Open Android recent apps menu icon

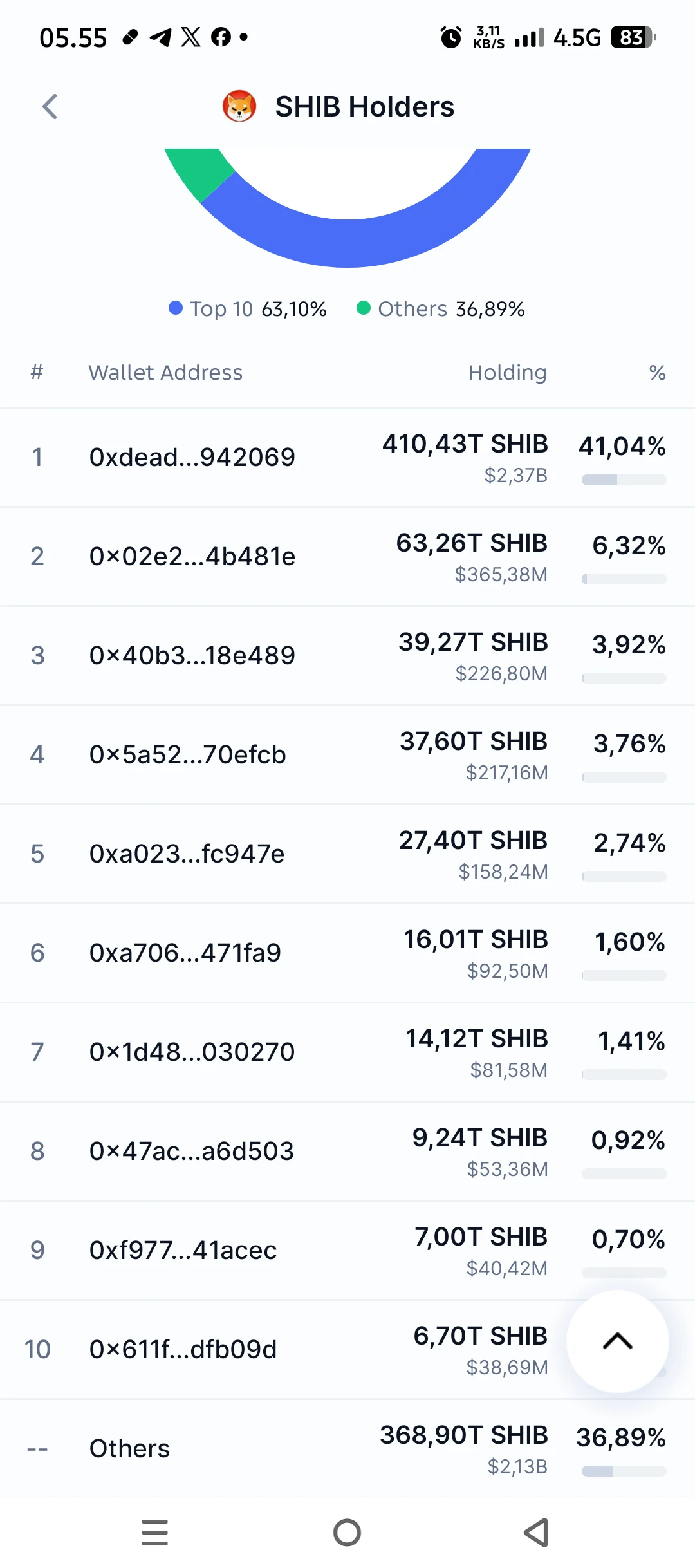coord(154,1533)
